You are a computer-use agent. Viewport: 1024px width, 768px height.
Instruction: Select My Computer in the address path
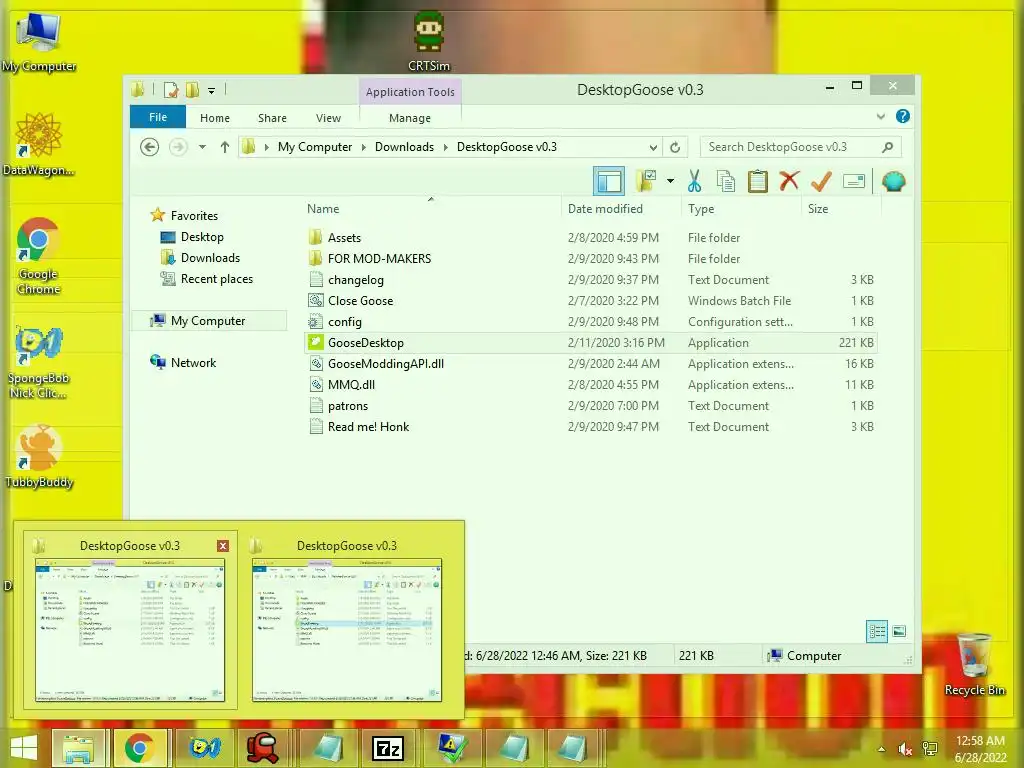tap(315, 147)
